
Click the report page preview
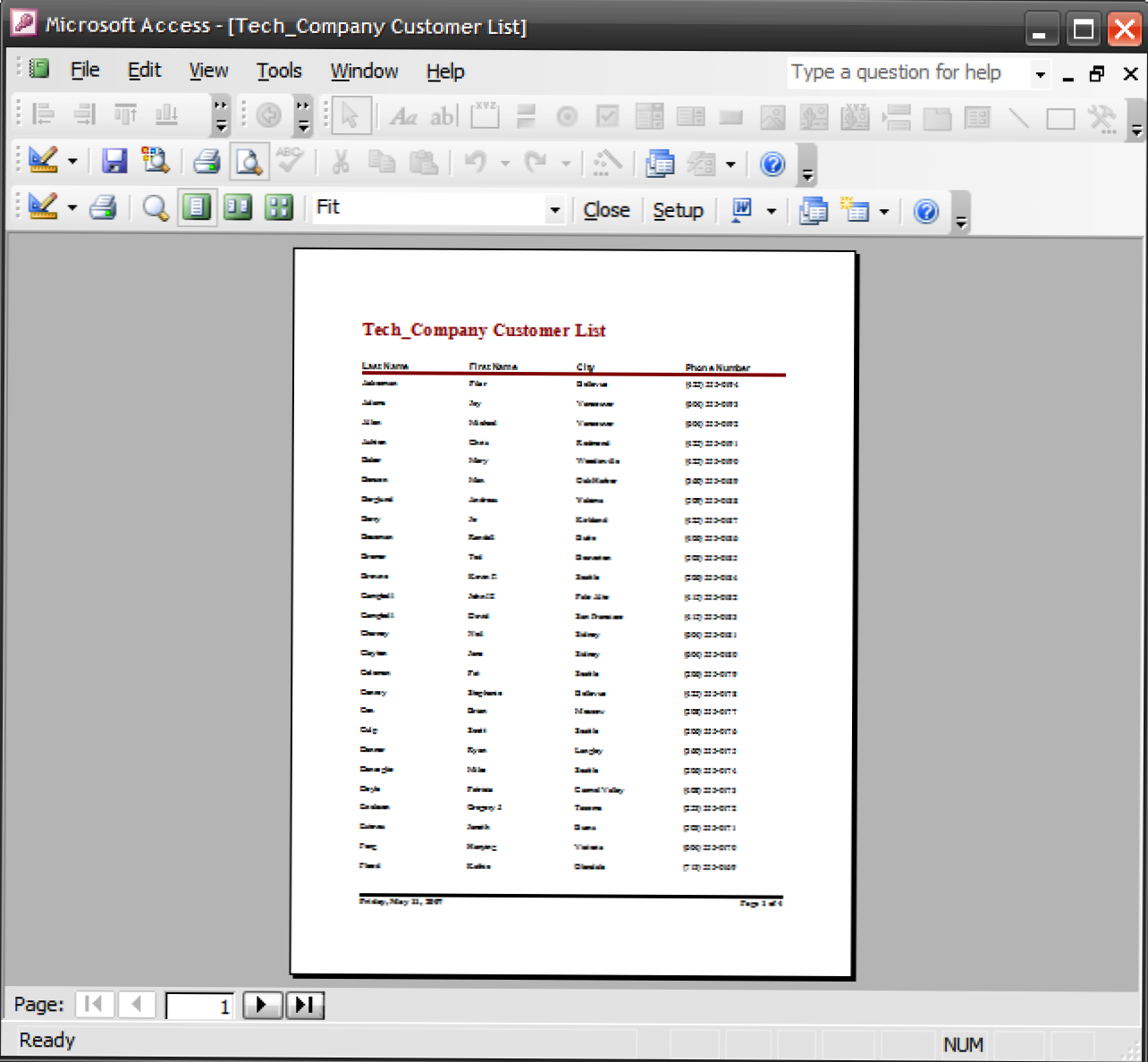[x=572, y=613]
